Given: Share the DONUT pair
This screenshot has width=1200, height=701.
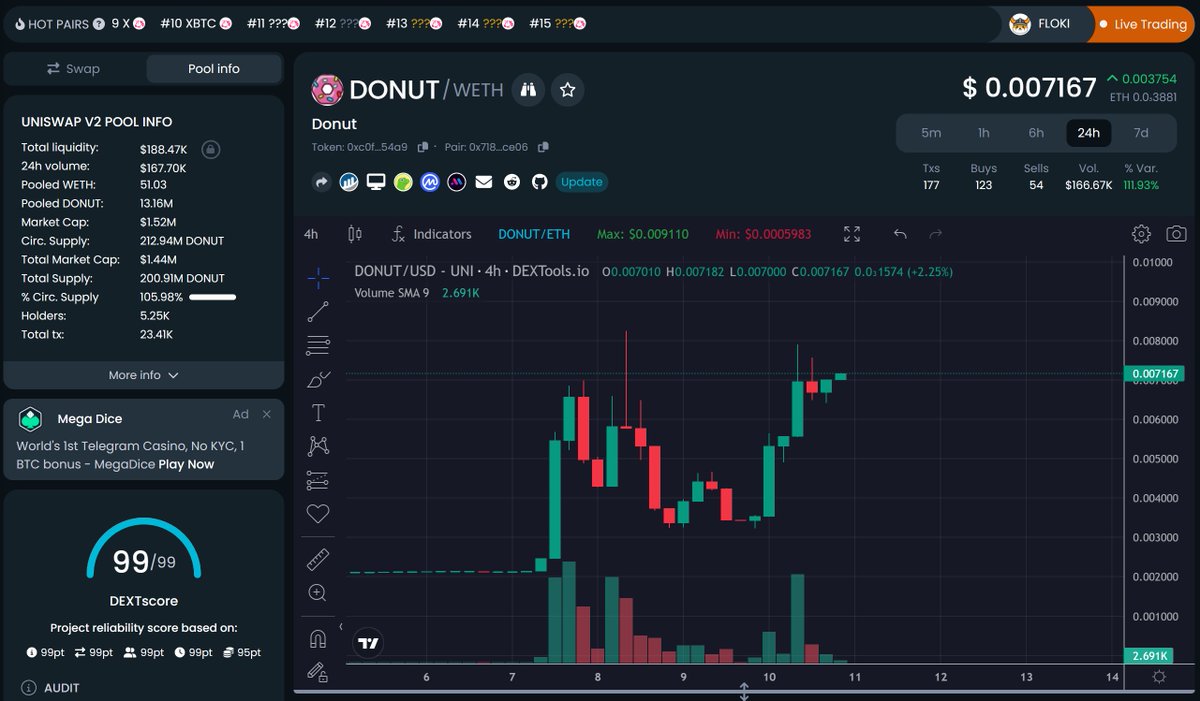Looking at the screenshot, I should [x=322, y=182].
